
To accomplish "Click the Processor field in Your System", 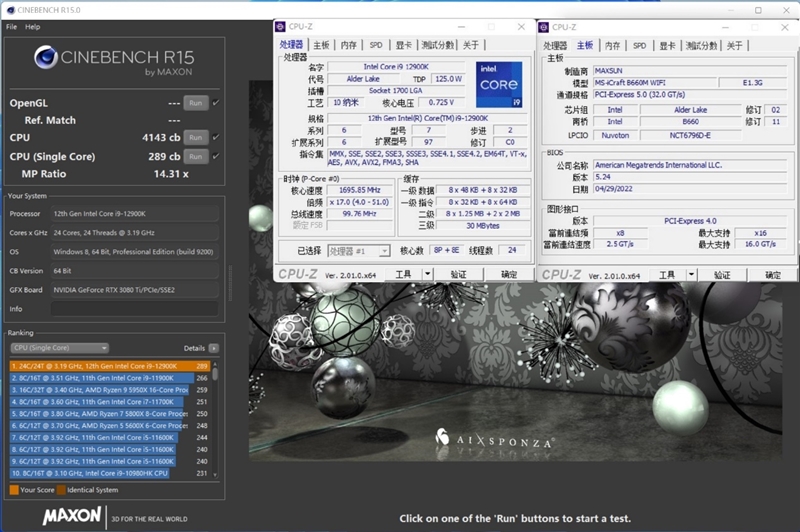I will pos(135,214).
